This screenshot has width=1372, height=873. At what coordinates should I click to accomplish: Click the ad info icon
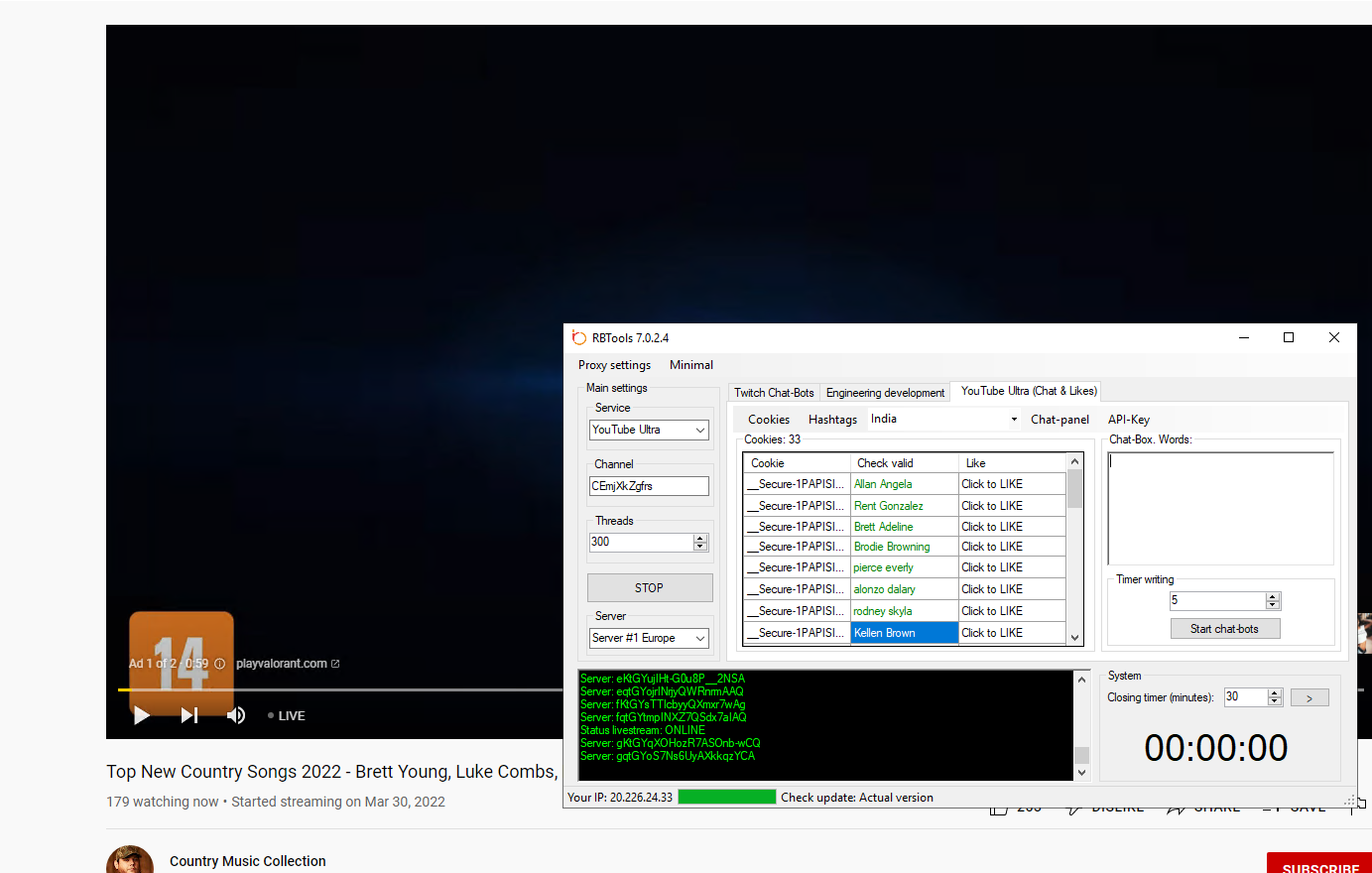[x=220, y=664]
